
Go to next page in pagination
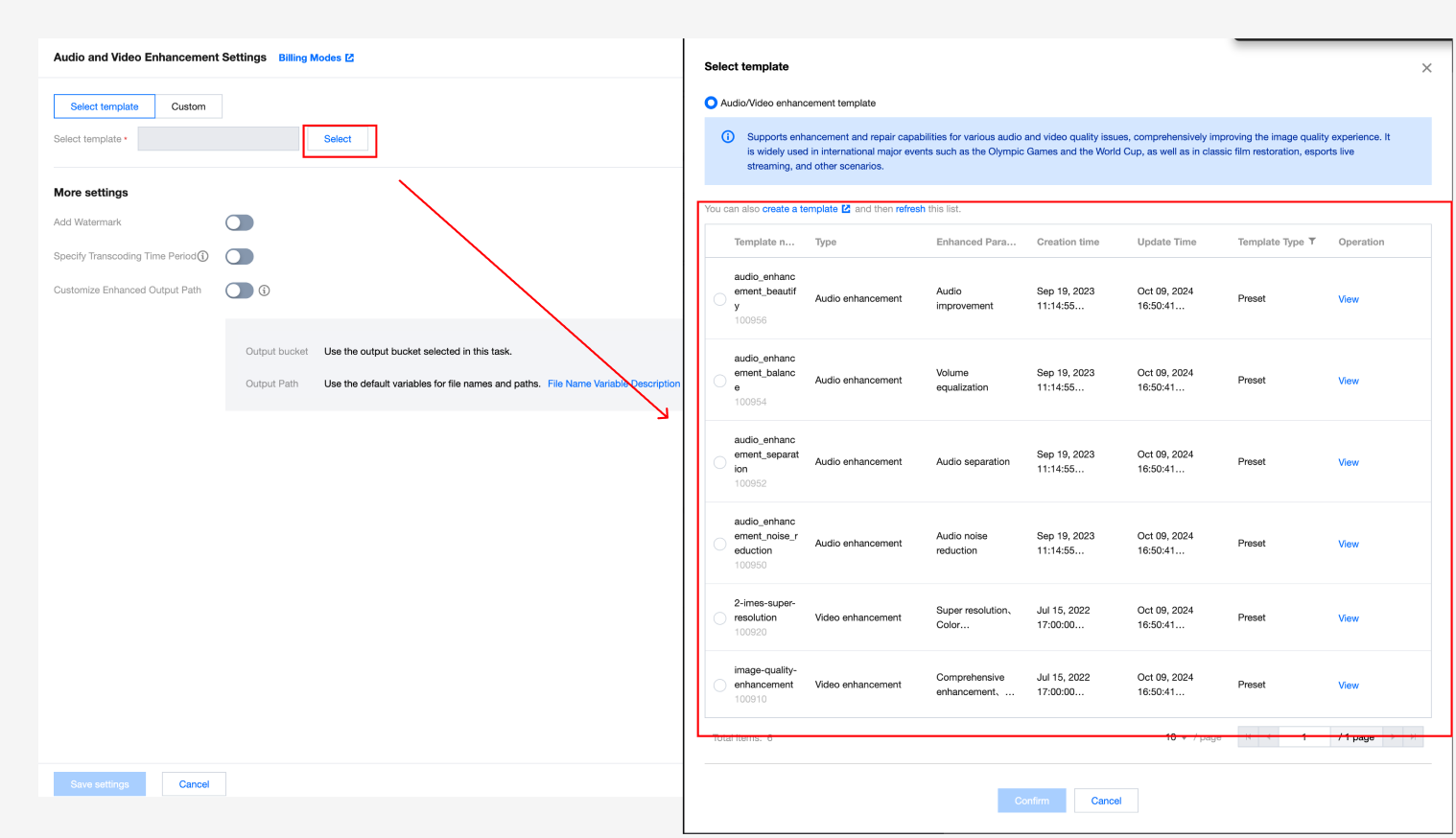point(1393,737)
